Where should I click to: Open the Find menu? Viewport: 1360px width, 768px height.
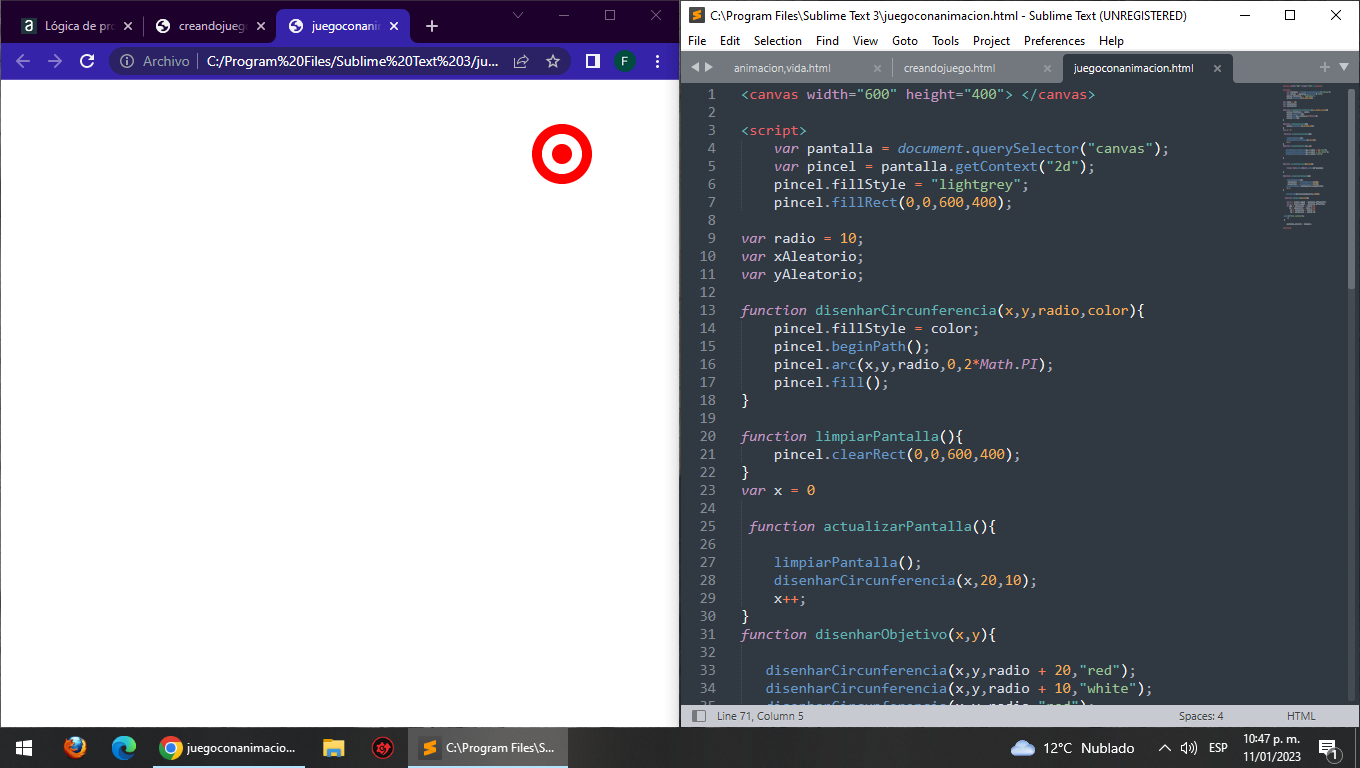(x=827, y=41)
